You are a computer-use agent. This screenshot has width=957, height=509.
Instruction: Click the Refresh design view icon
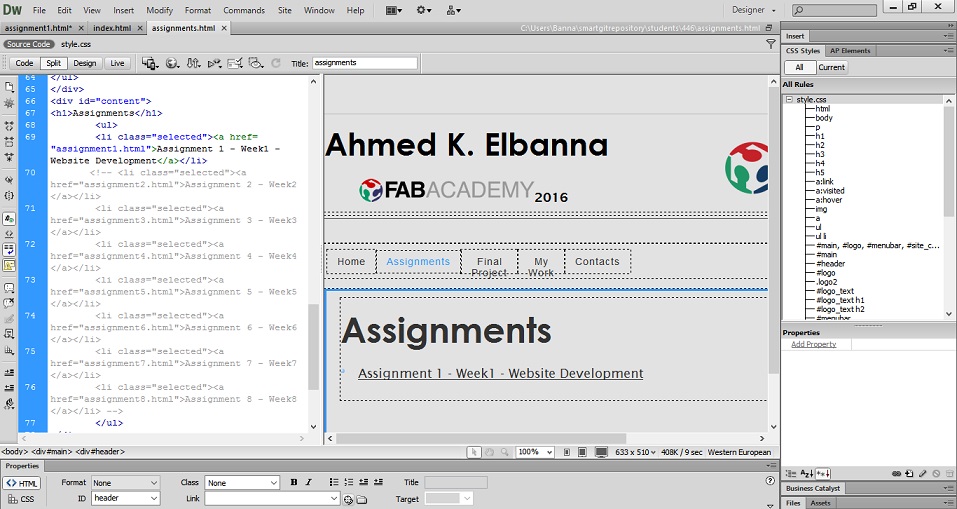pos(275,63)
